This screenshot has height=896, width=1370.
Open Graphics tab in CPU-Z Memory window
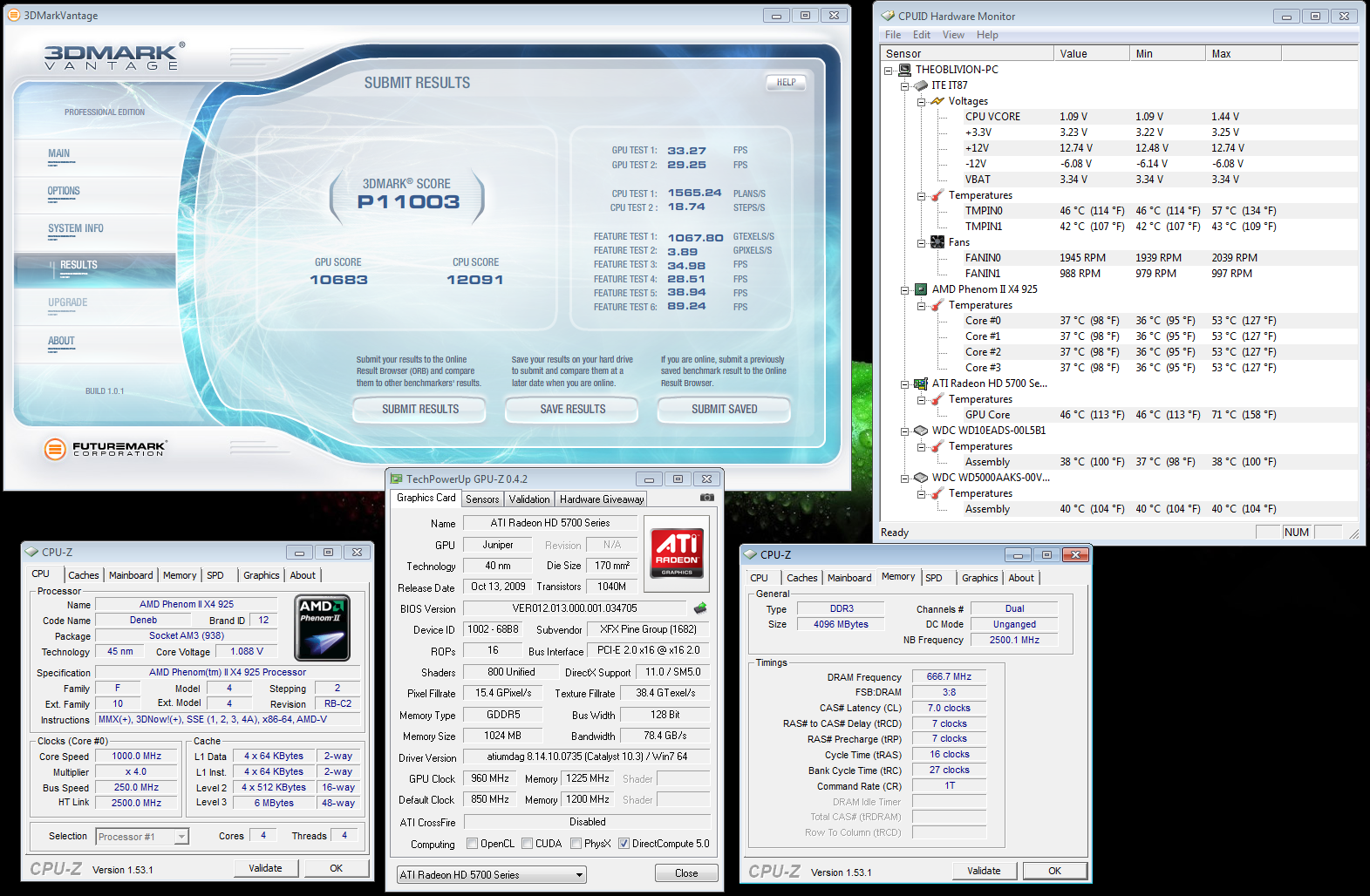click(979, 578)
